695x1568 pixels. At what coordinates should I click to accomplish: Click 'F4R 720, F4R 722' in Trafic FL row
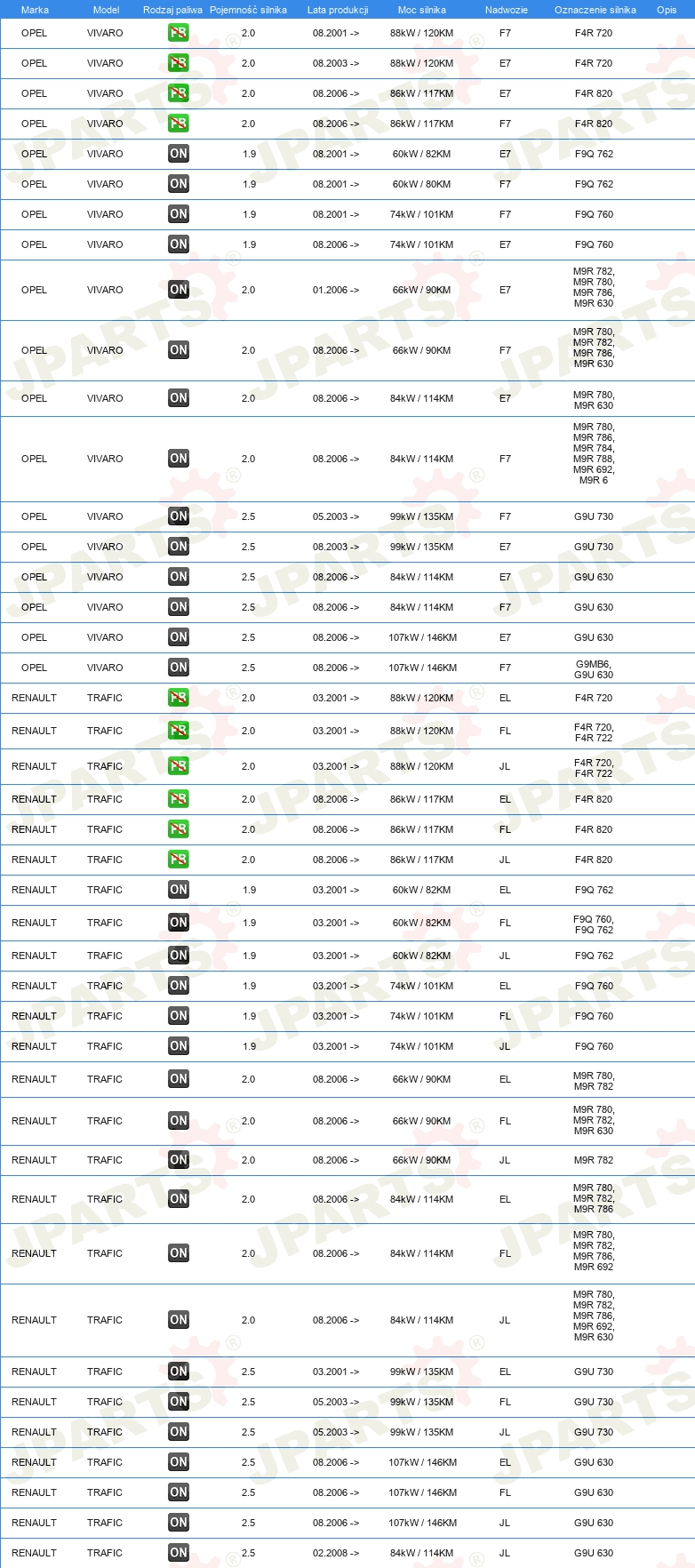coord(594,732)
